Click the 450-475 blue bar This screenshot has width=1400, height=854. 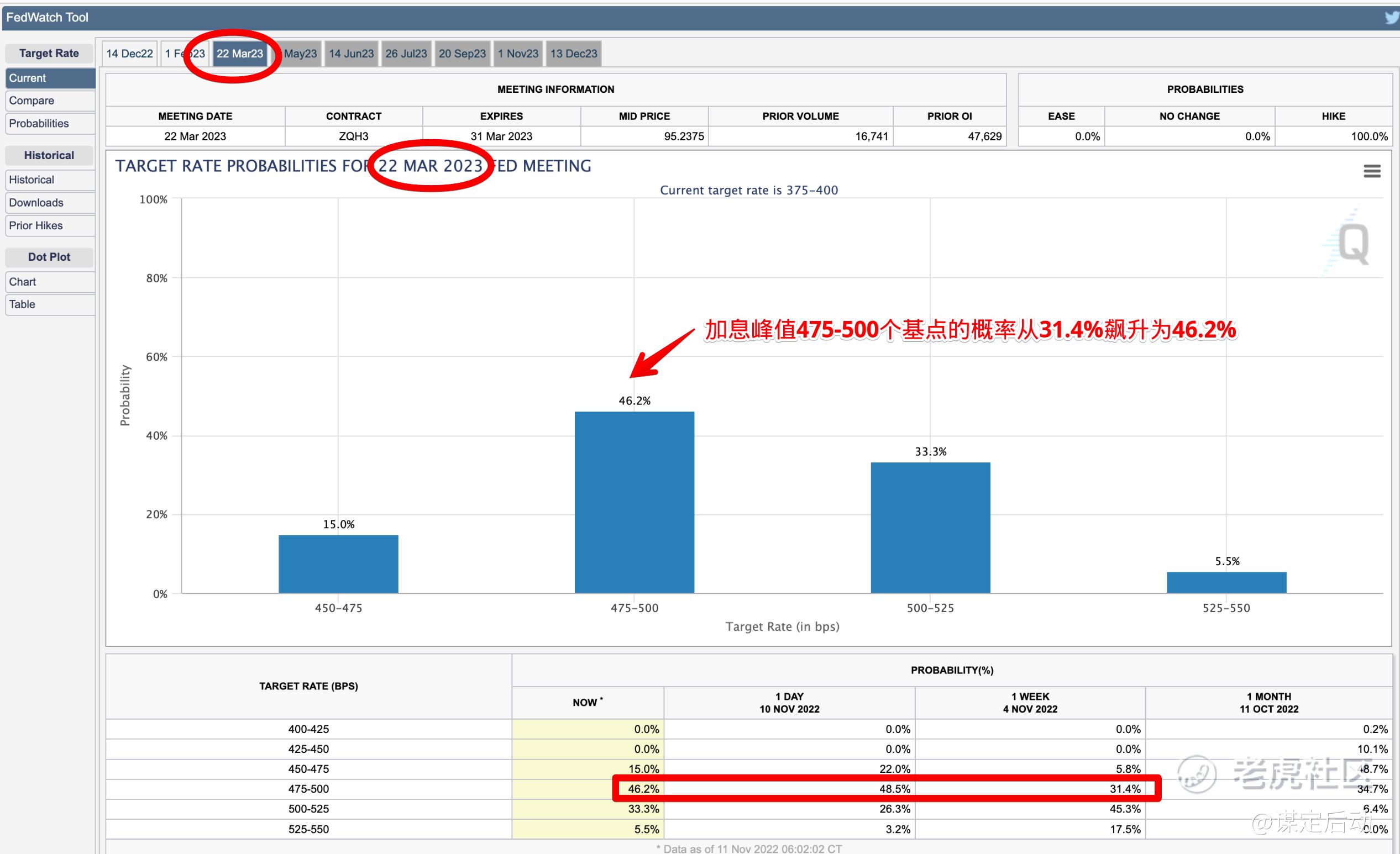(338, 564)
